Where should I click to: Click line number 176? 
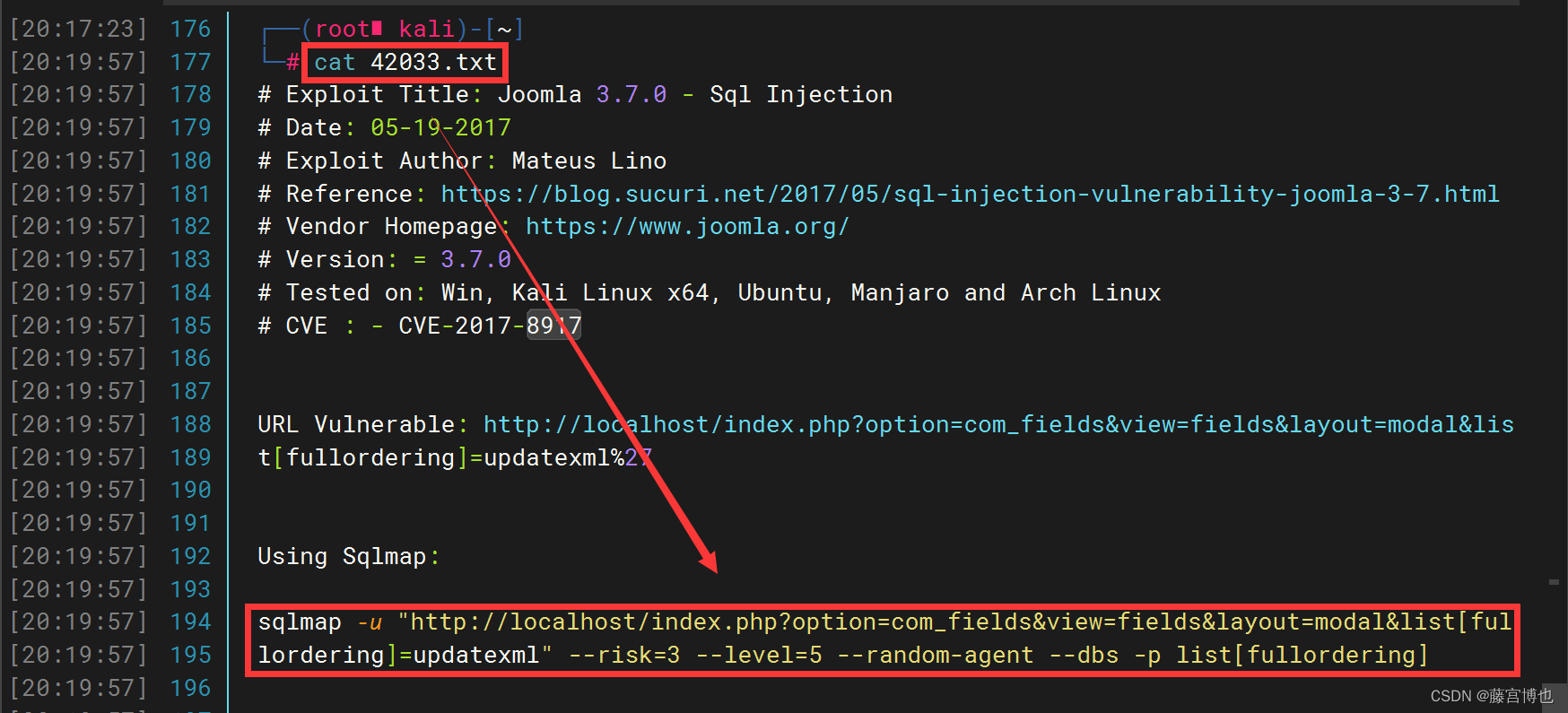pos(190,29)
